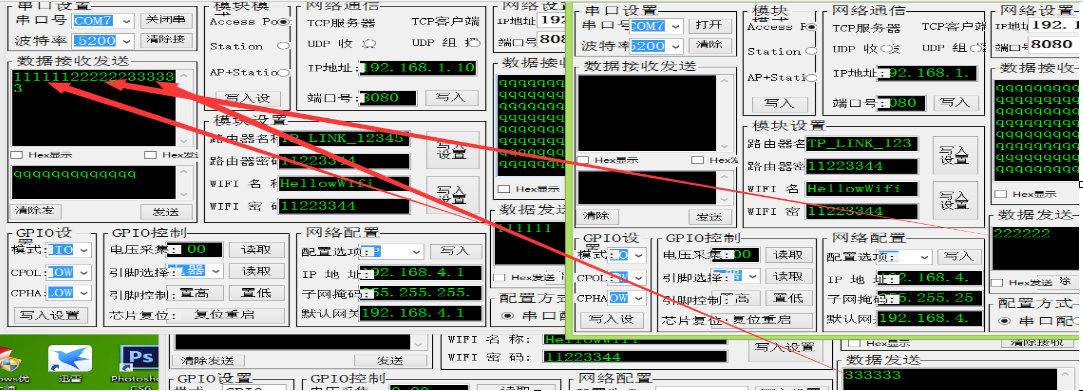Open 引脚选择 dropdown in 关闭串 window
This screenshot has height=391, width=1083.
tap(196, 271)
